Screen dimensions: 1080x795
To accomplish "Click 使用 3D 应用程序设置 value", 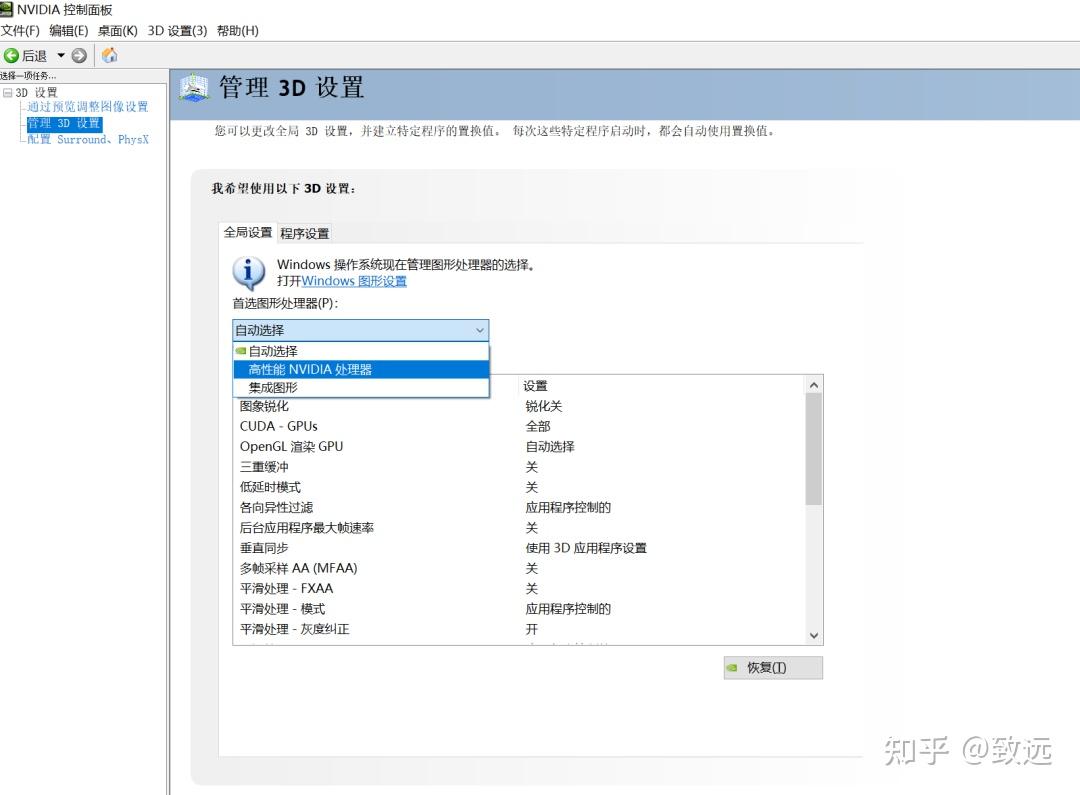I will (x=586, y=548).
